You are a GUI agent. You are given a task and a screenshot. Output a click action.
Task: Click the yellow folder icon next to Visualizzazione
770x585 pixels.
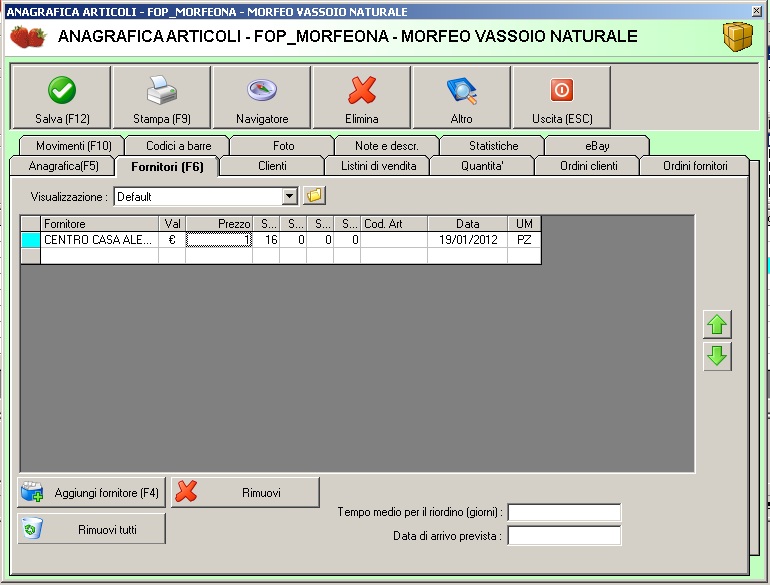pos(314,196)
